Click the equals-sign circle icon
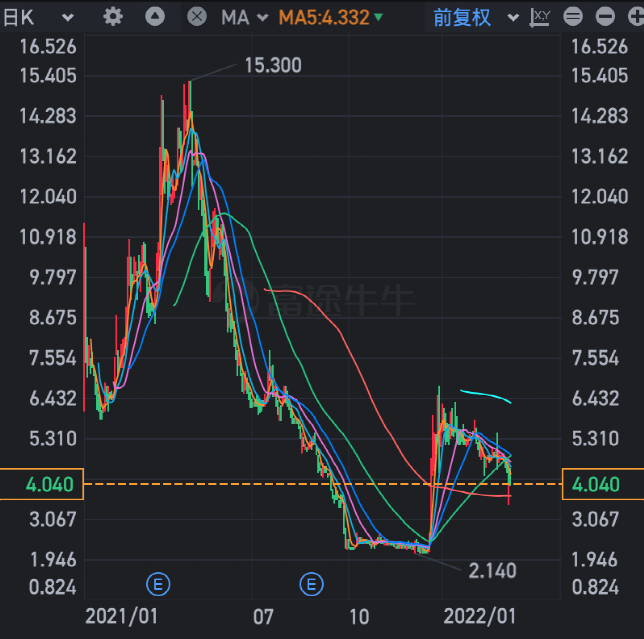 573,17
